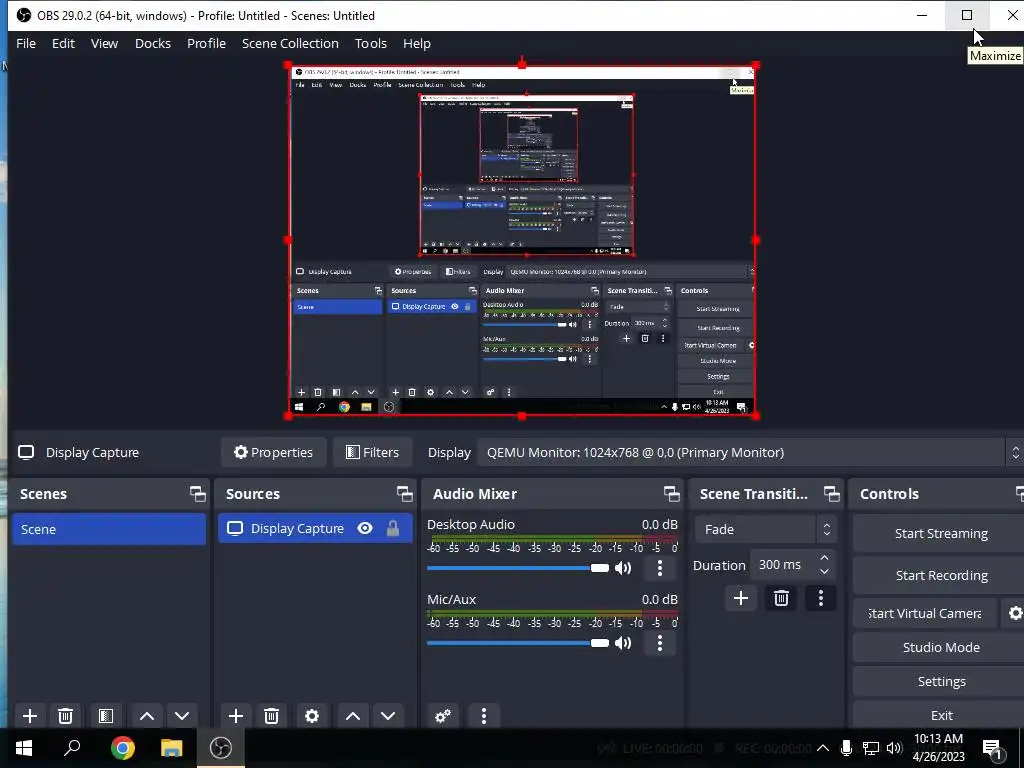Add a new source with plus icon

[236, 716]
